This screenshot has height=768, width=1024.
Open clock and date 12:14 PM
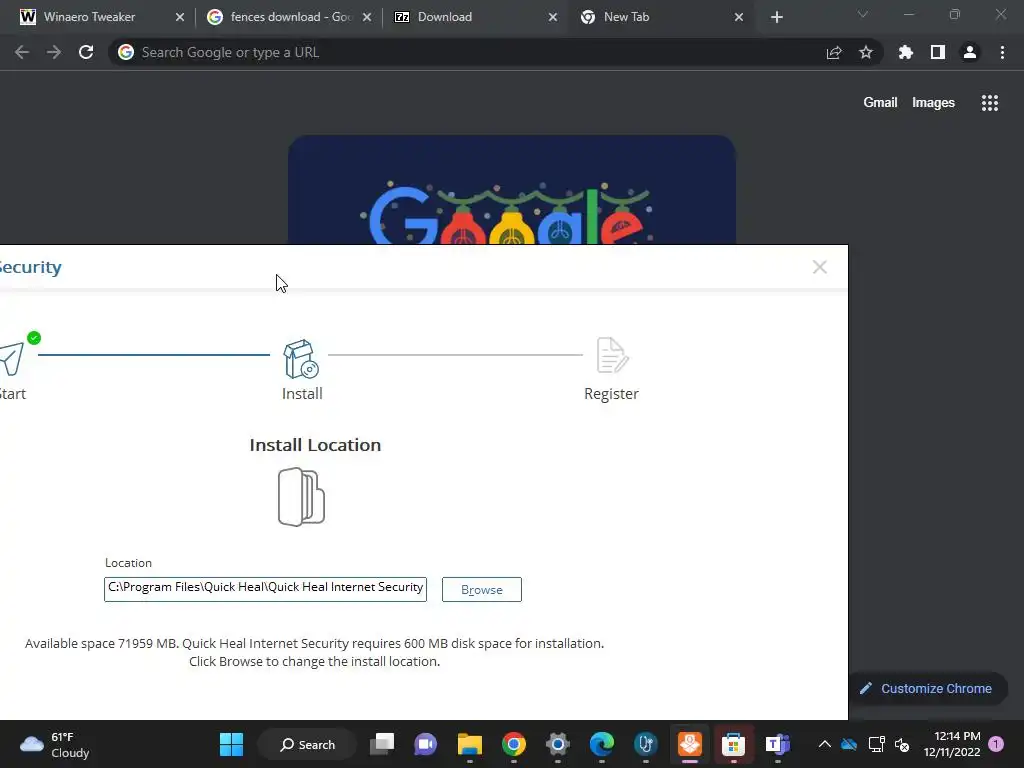(952, 744)
